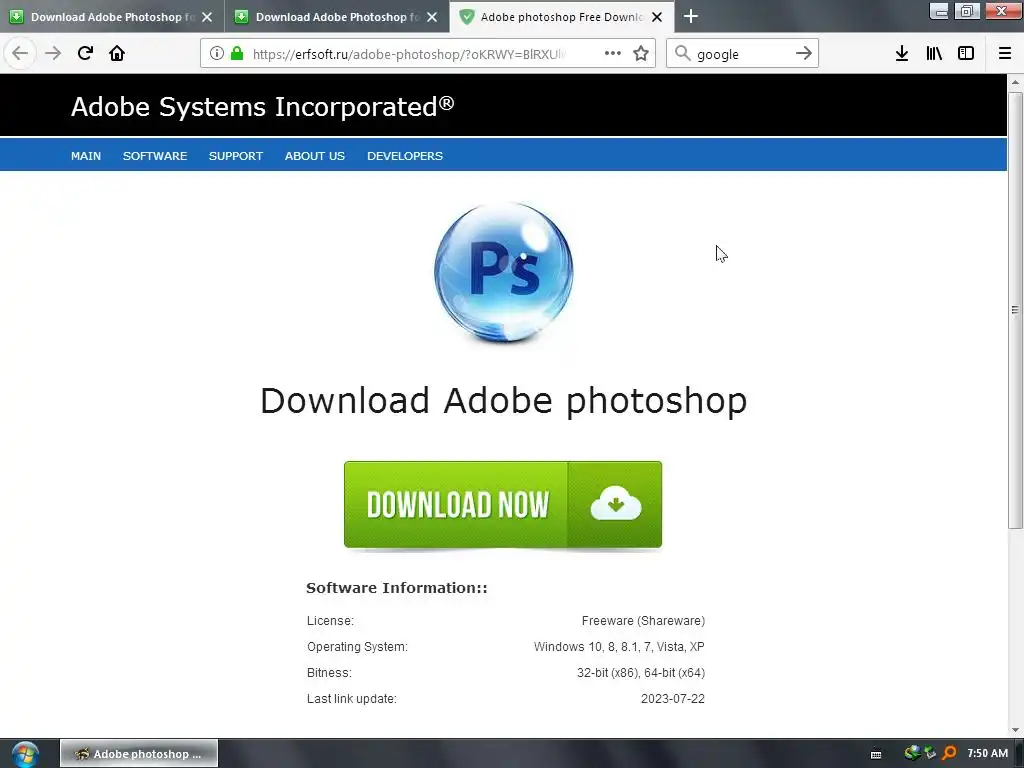The image size is (1024, 768).
Task: Click the Last link update: label
Action: tap(351, 699)
